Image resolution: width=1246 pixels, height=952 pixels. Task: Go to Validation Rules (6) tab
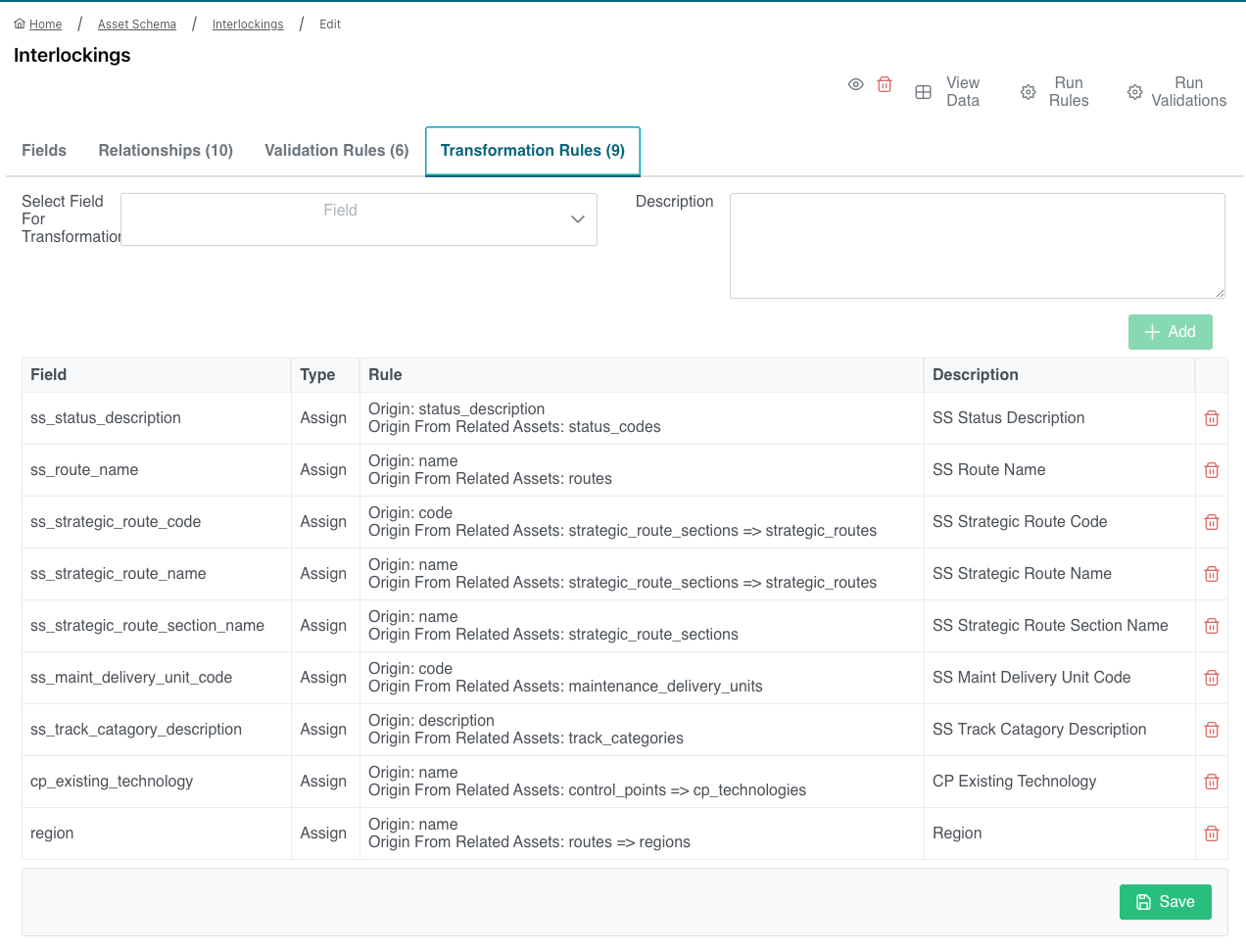coord(336,151)
